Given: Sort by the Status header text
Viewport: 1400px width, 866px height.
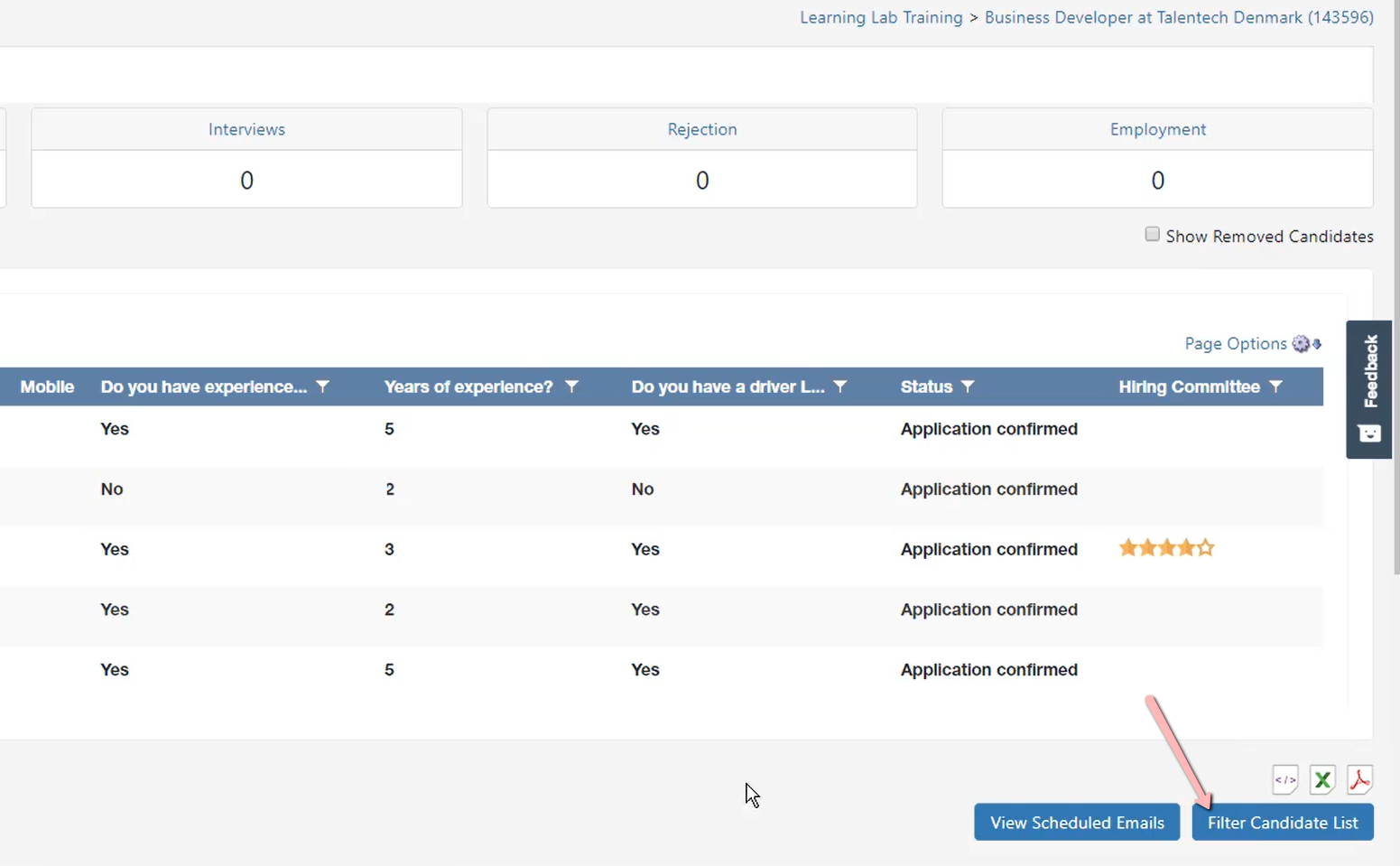Looking at the screenshot, I should [926, 386].
